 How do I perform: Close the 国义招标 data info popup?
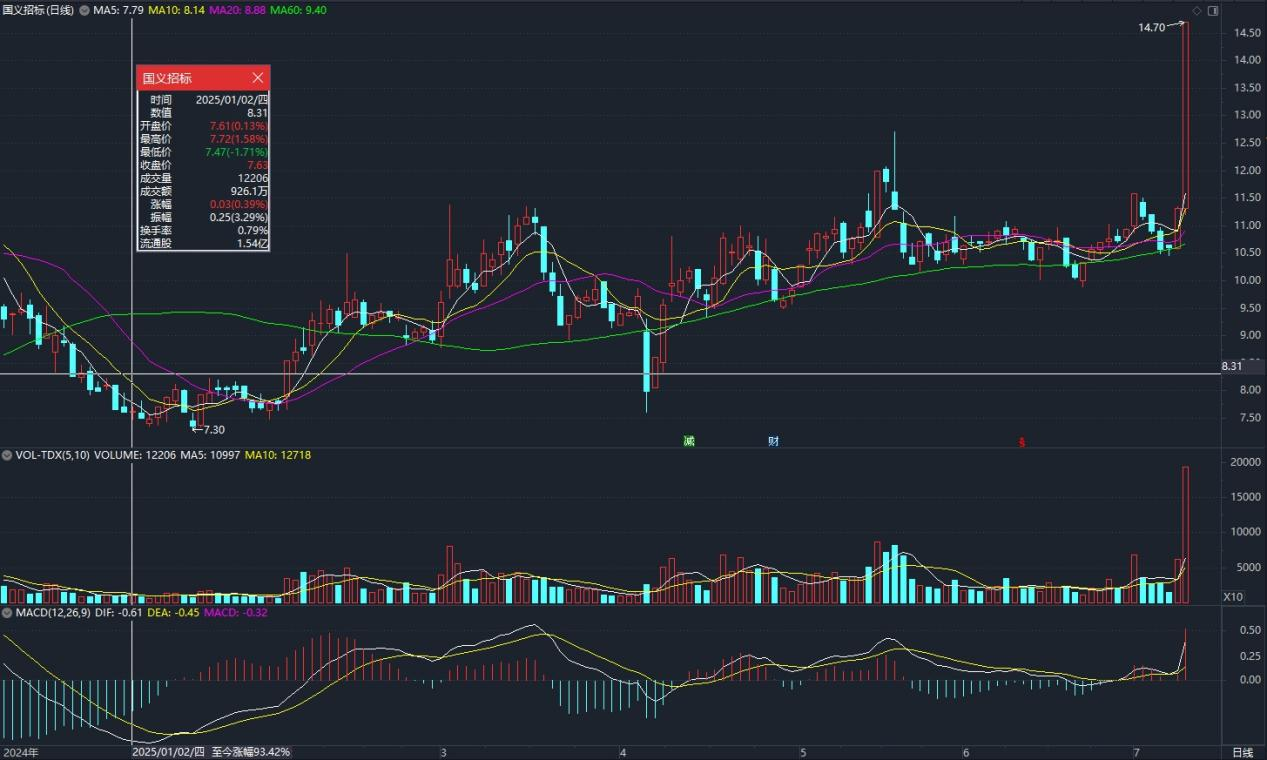[258, 78]
